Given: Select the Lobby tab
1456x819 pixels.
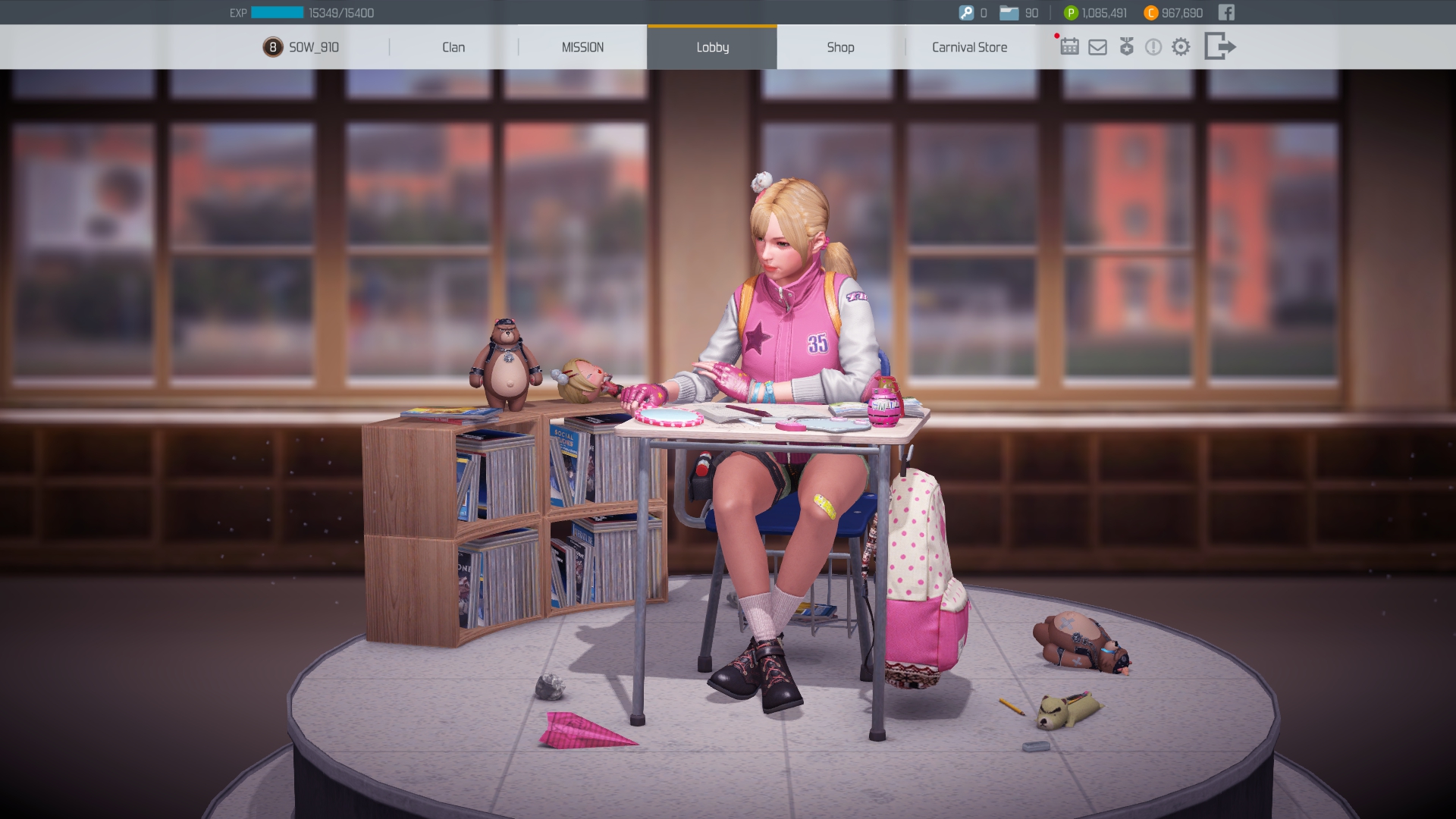Looking at the screenshot, I should (x=712, y=47).
